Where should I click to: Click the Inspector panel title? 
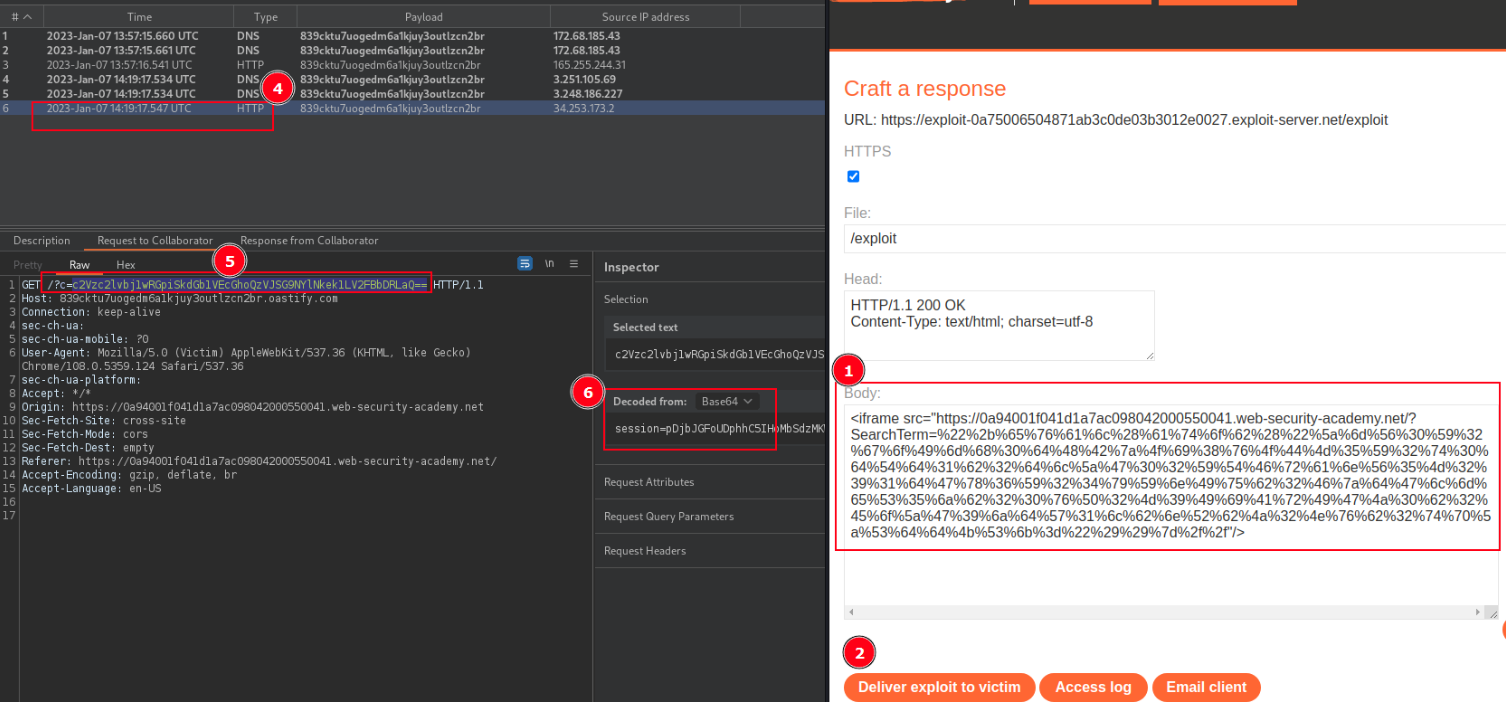pyautogui.click(x=631, y=267)
